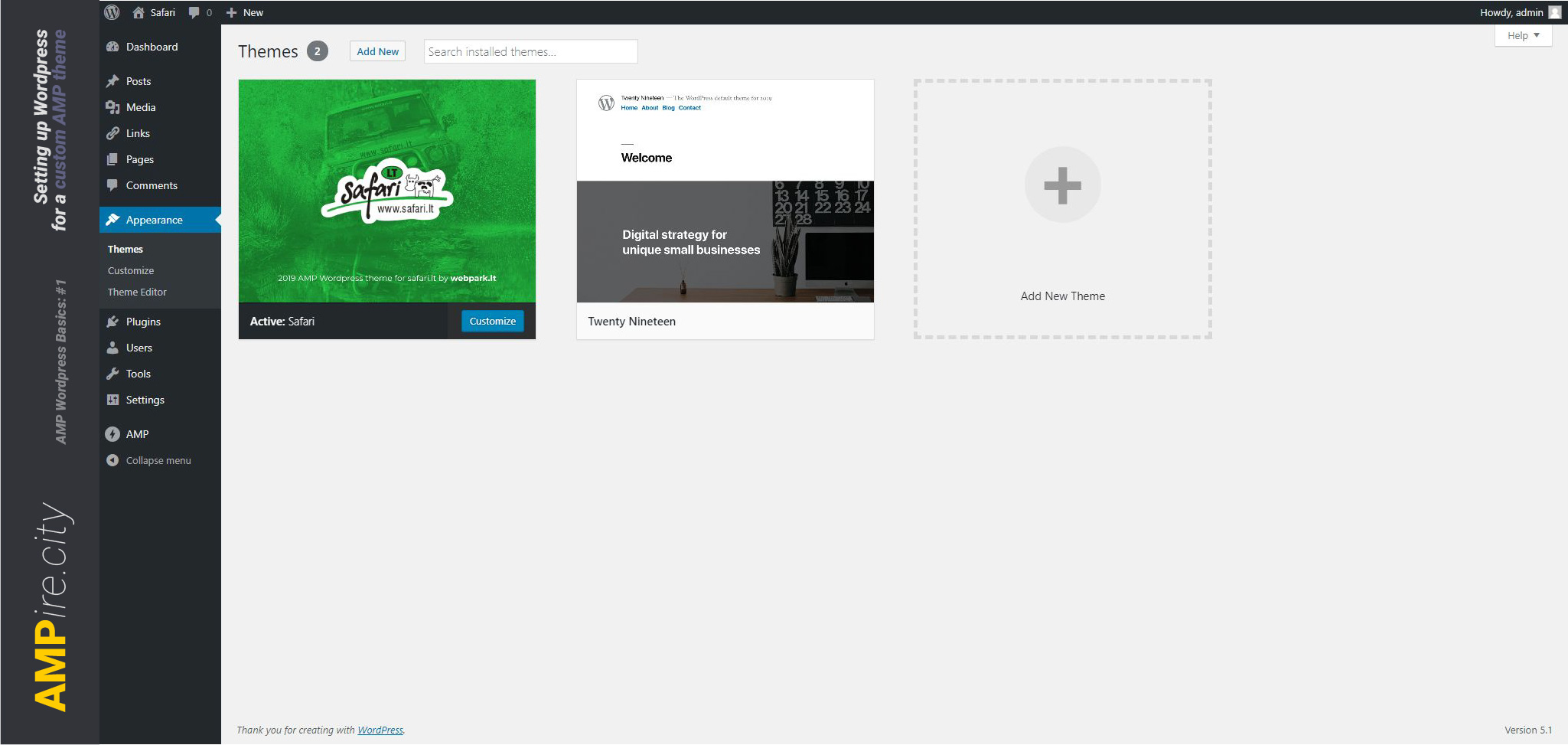Open the Customize submenu item

[x=131, y=270]
